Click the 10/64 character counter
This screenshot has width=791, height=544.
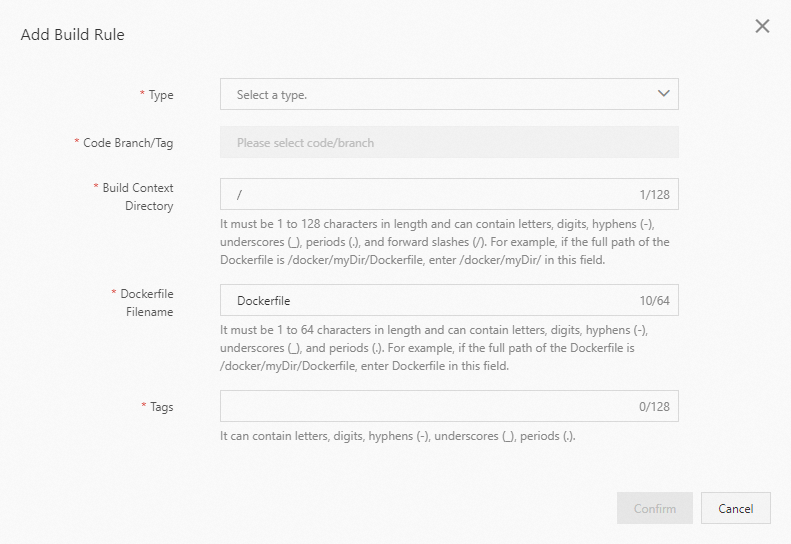click(654, 300)
